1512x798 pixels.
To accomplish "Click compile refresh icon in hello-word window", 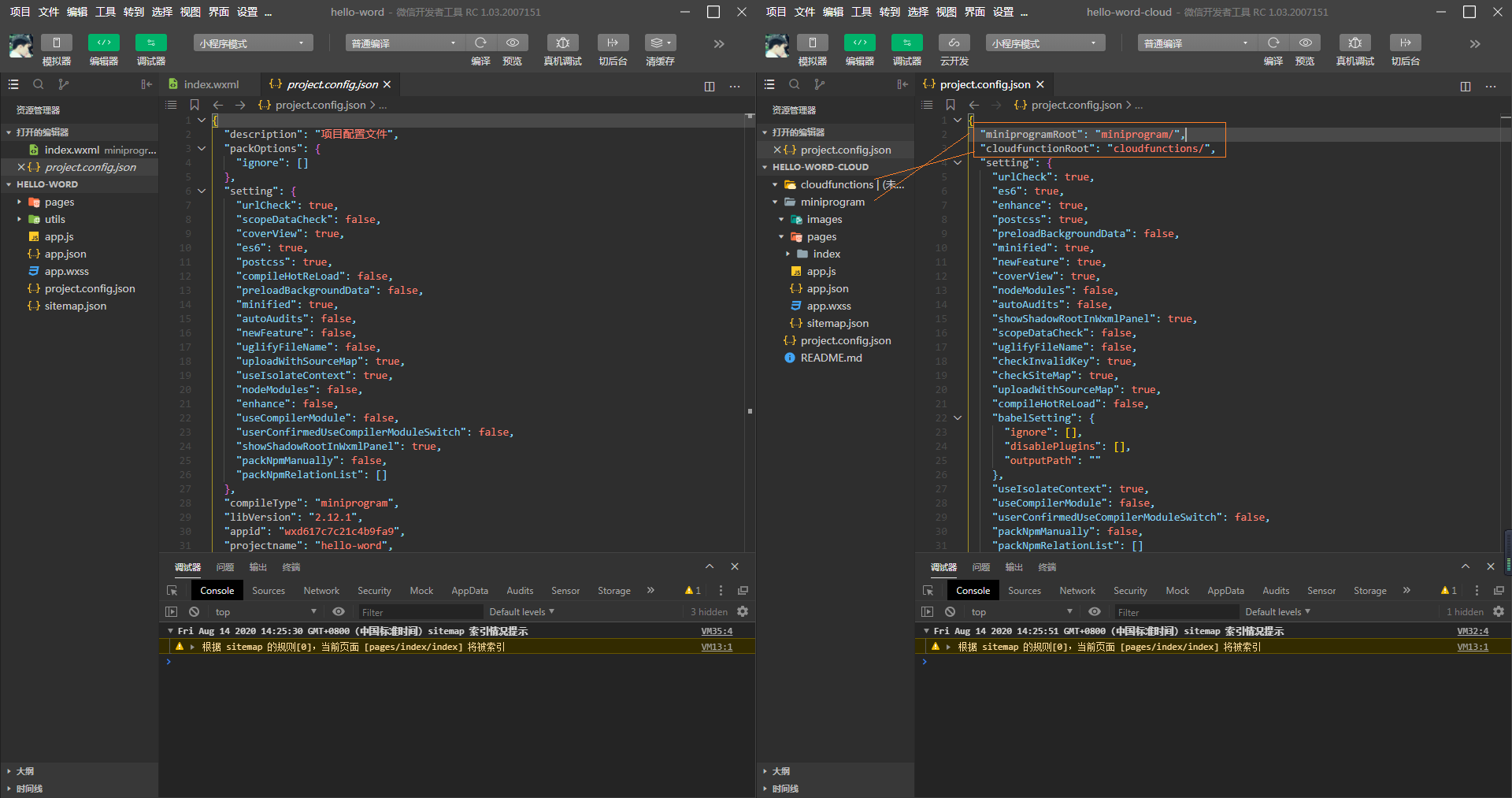I will (480, 43).
